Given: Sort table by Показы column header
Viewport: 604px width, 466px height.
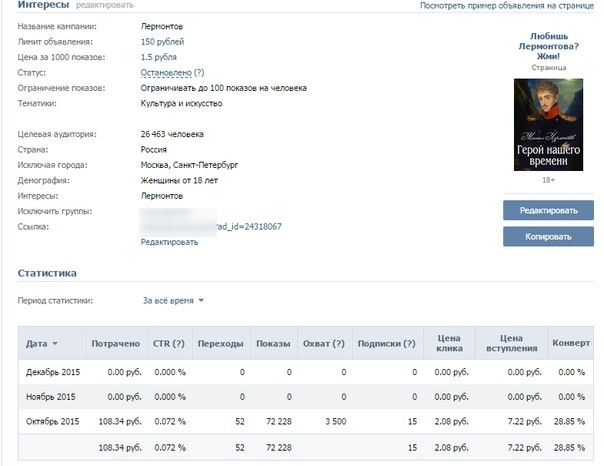Looking at the screenshot, I should 273,344.
